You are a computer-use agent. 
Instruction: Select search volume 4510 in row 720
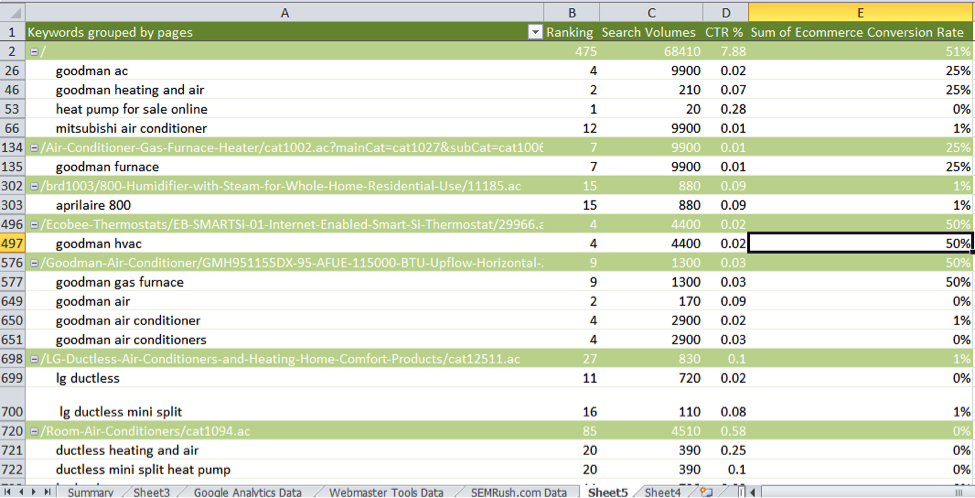pos(651,431)
